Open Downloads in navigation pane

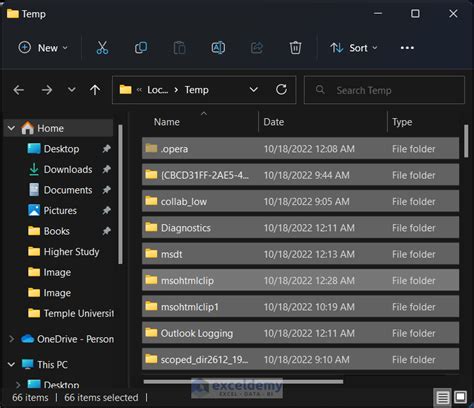[68, 169]
